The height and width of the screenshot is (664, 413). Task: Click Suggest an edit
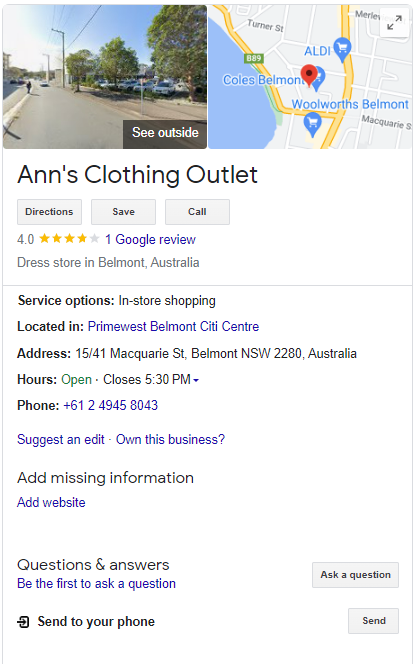coord(61,440)
